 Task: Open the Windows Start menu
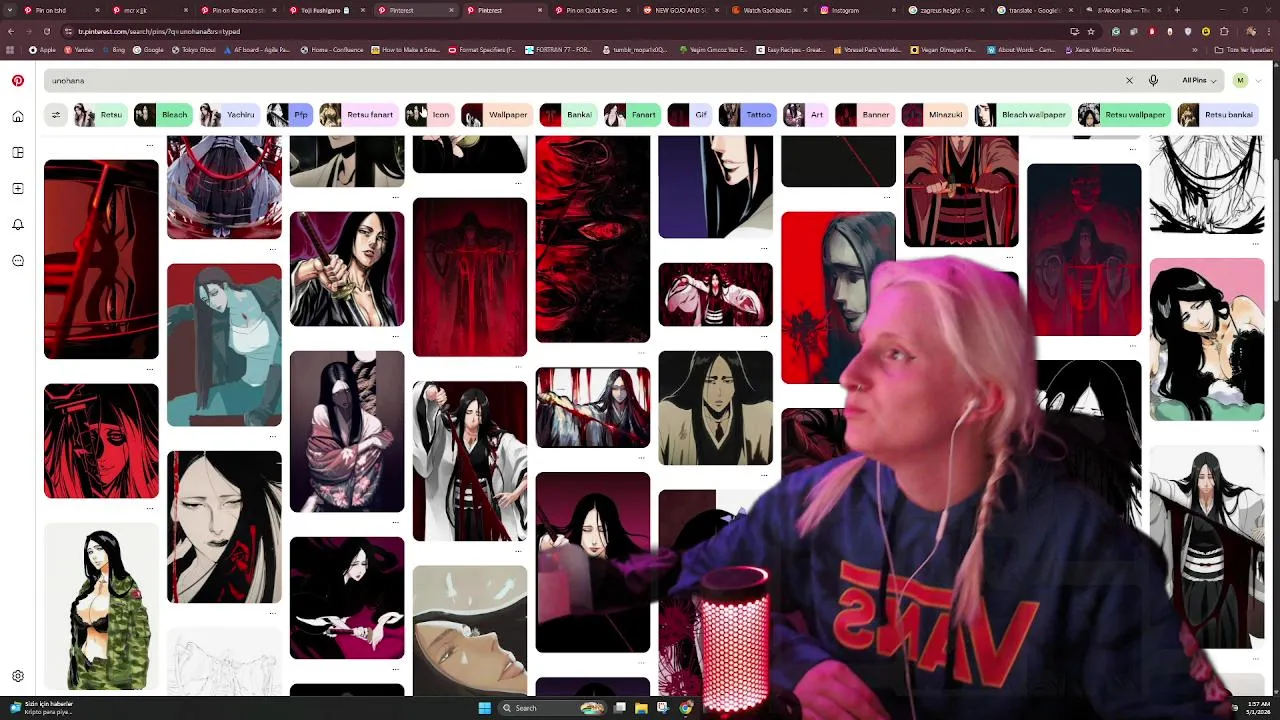click(x=485, y=708)
